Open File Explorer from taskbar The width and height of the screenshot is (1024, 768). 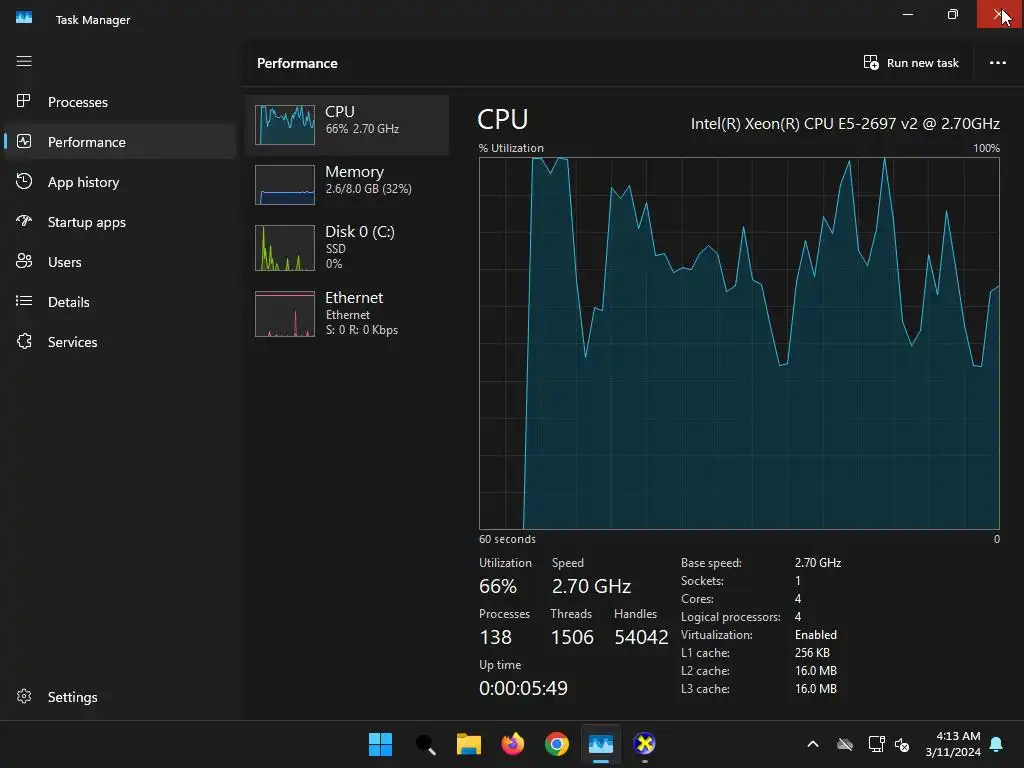pos(469,744)
